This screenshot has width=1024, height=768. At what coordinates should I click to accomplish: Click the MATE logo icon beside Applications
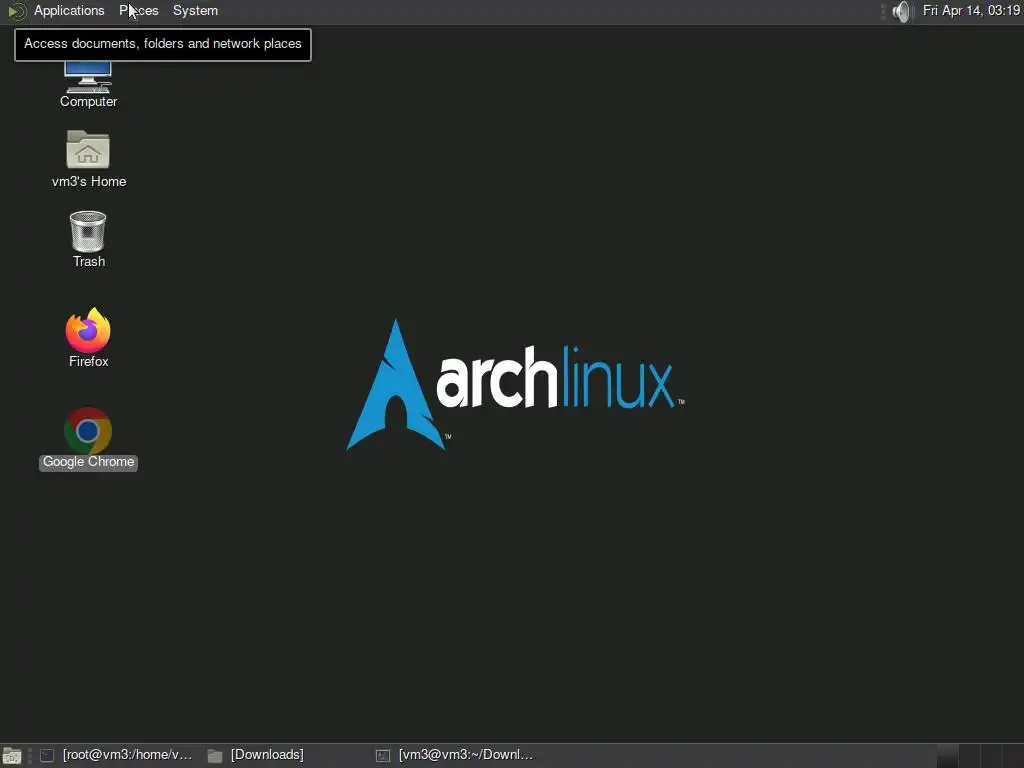pos(16,11)
